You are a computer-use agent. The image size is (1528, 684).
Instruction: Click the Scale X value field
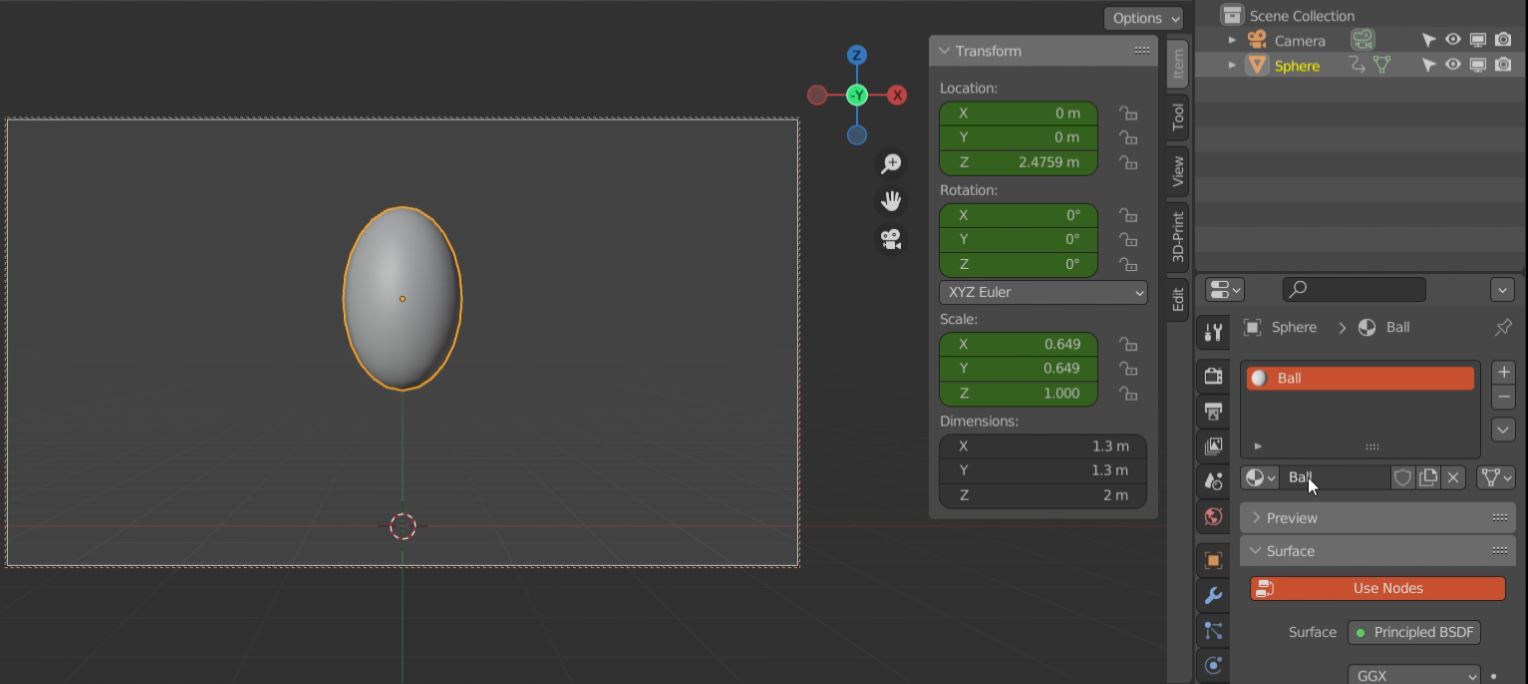coord(1018,344)
